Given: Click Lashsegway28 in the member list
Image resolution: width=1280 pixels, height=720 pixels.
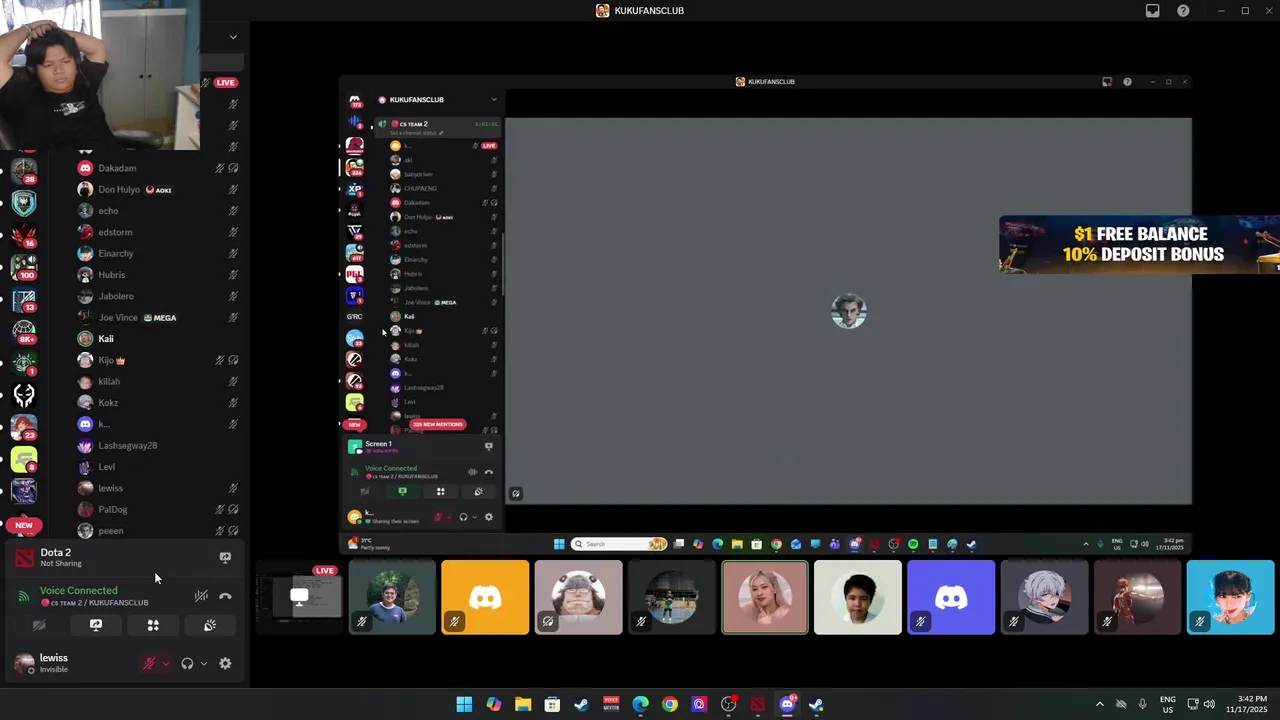Looking at the screenshot, I should tap(159, 445).
